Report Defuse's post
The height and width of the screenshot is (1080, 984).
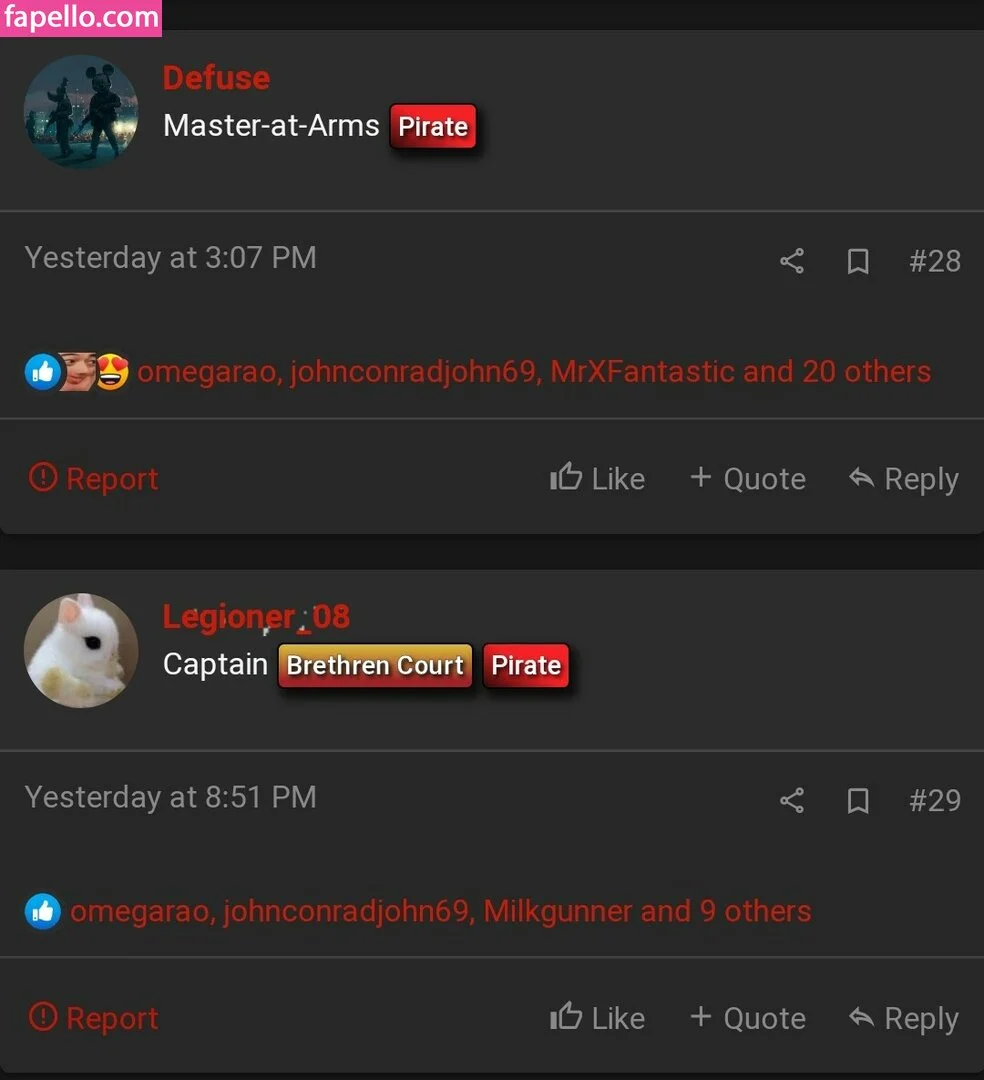pyautogui.click(x=94, y=478)
